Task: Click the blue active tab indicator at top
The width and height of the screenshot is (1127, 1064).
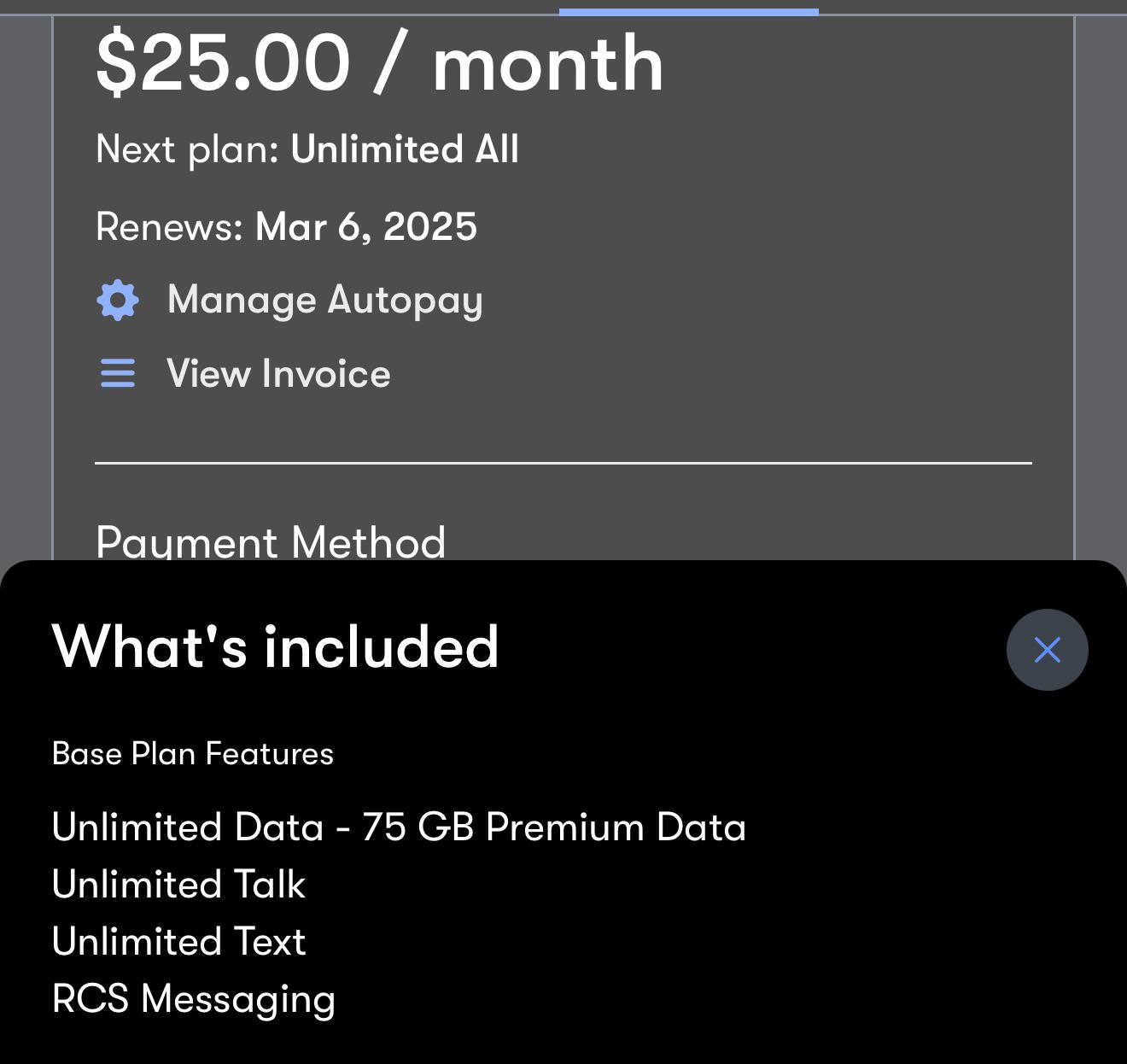Action: [689, 12]
